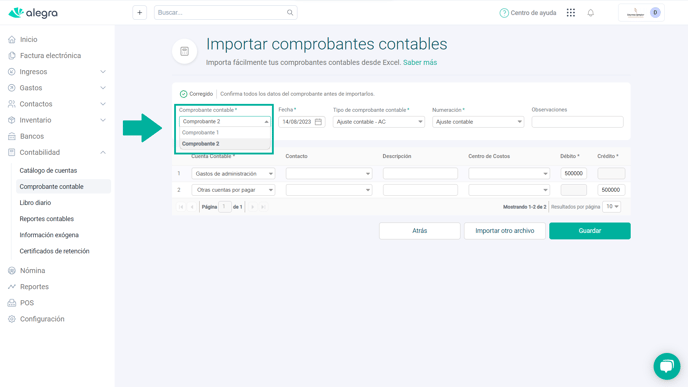
Task: Open Libro diario in the sidebar
Action: click(x=35, y=203)
